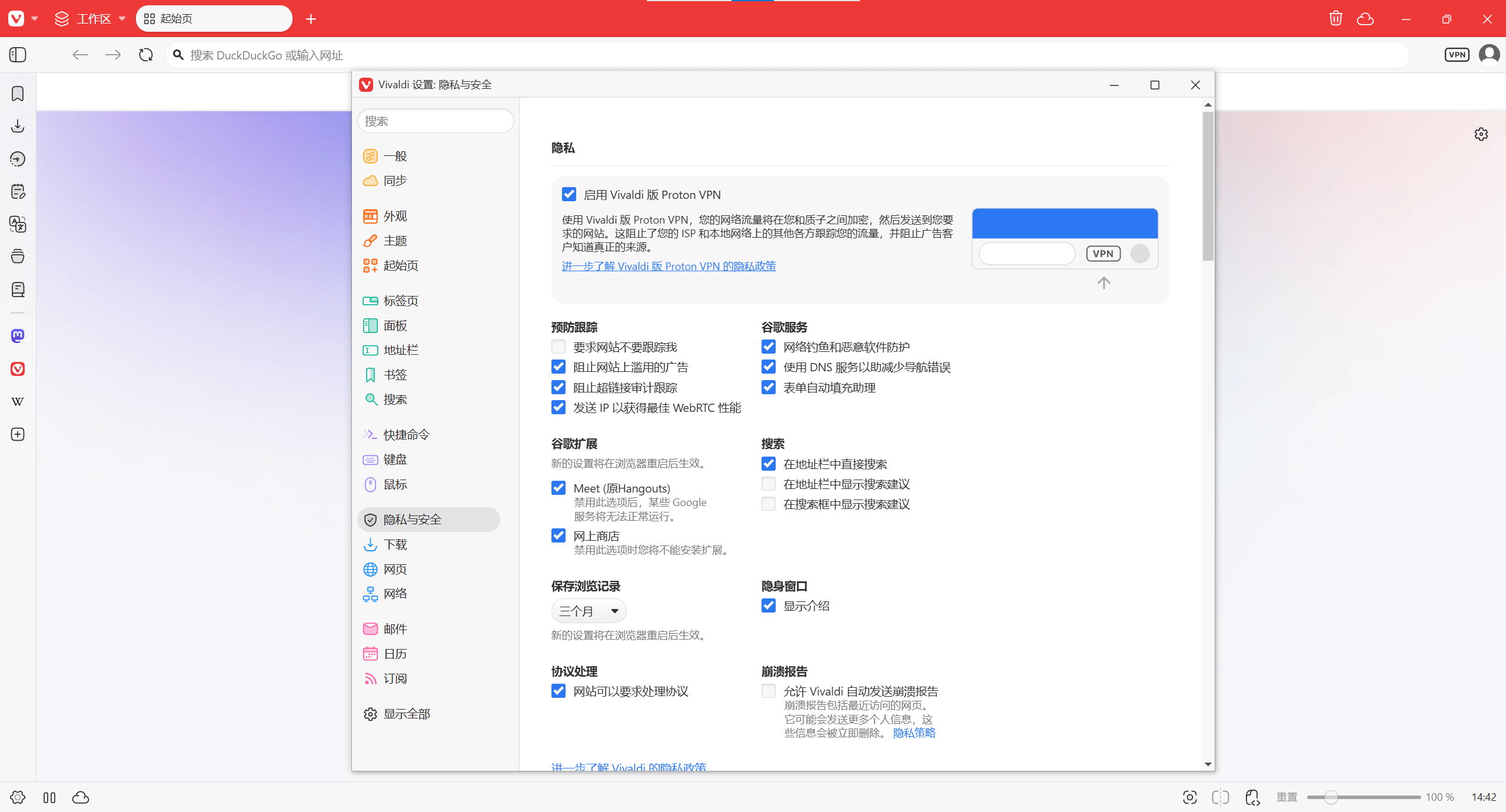Switch to the 外观 settings section
This screenshot has width=1506, height=812.
395,216
